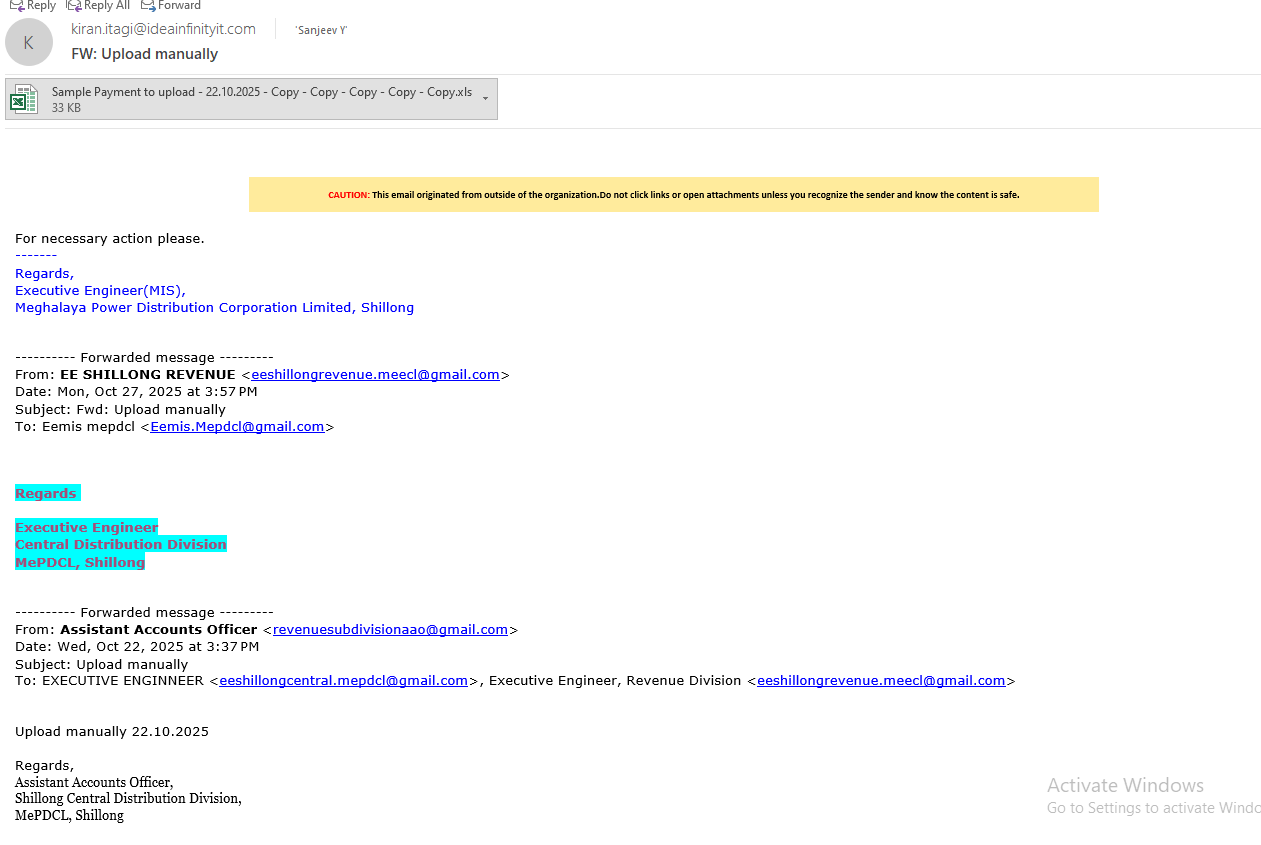Click the 'Upload manually 22.10.2025' body text
Screen dimensions: 1261x845
tap(112, 731)
